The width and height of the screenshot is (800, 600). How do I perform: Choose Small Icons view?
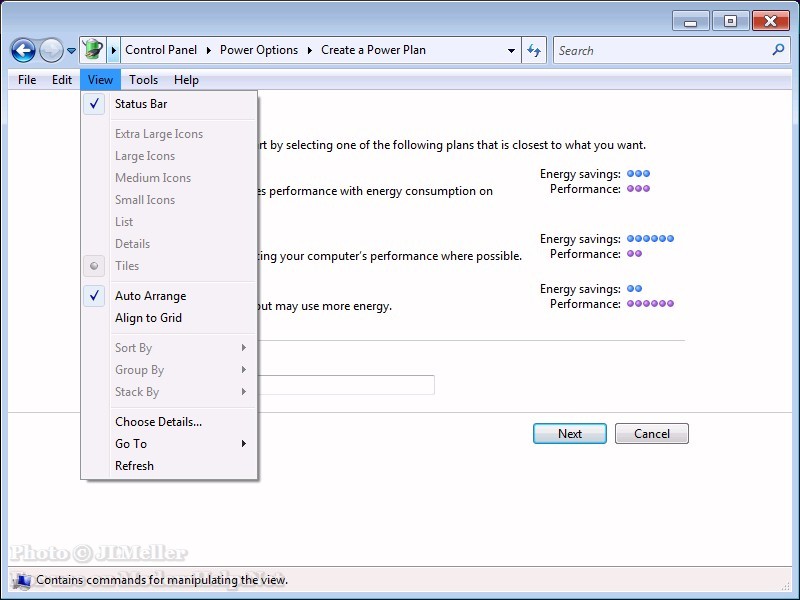pyautogui.click(x=169, y=199)
